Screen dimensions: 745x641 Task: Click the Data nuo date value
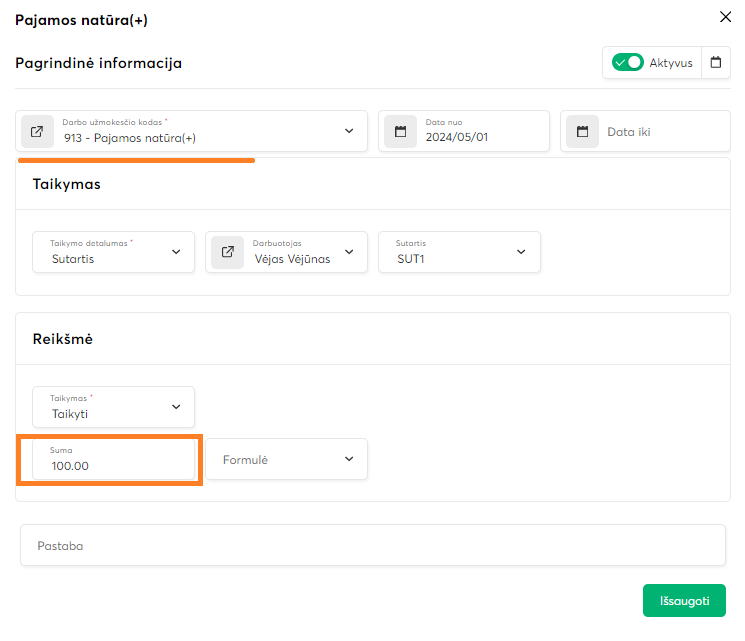[x=457, y=138]
